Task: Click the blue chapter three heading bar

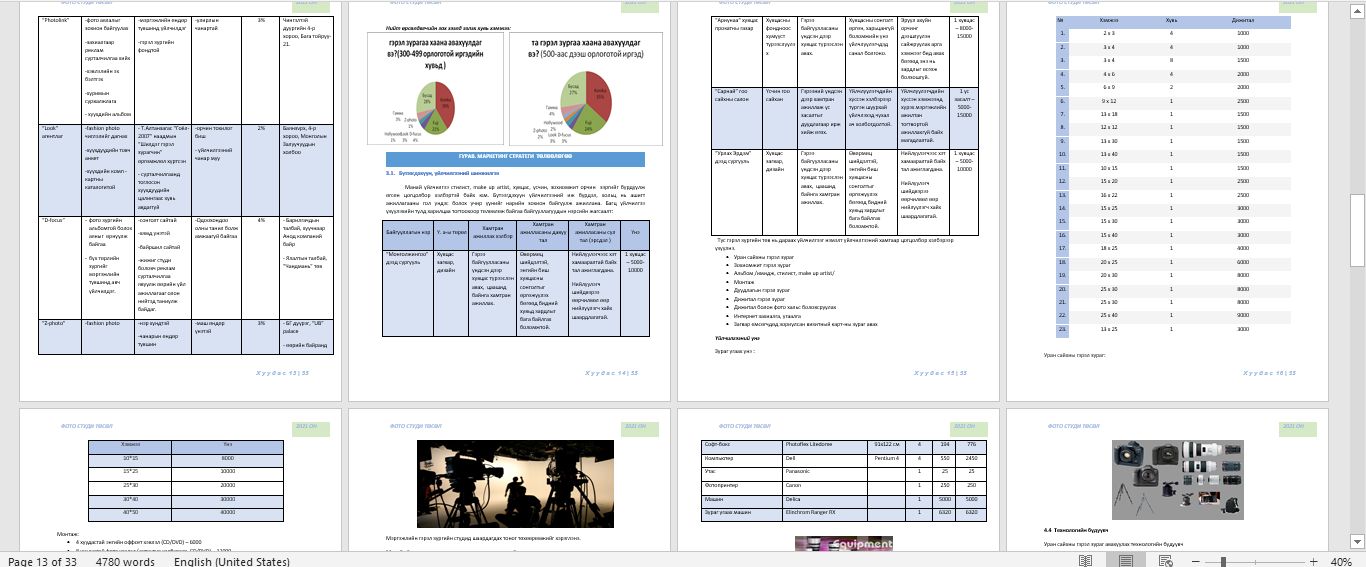Action: click(x=515, y=158)
